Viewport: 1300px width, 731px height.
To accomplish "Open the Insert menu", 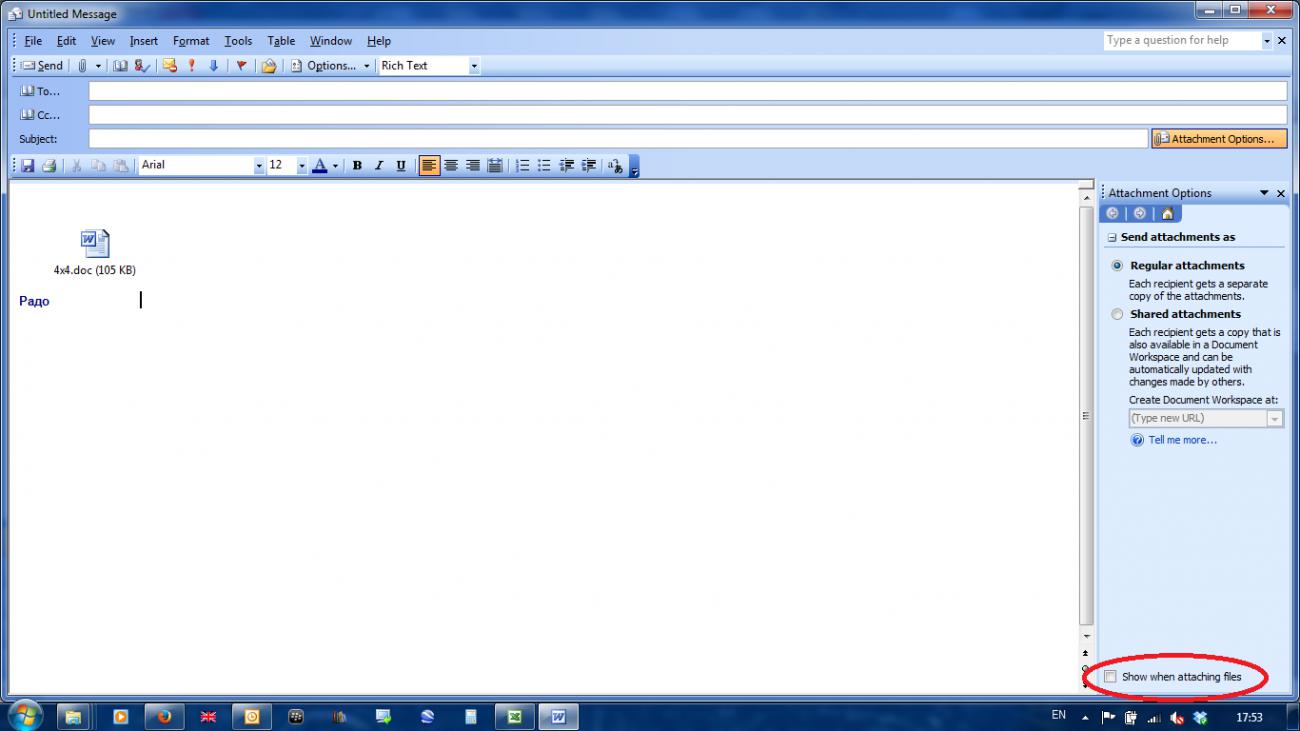I will (x=143, y=41).
